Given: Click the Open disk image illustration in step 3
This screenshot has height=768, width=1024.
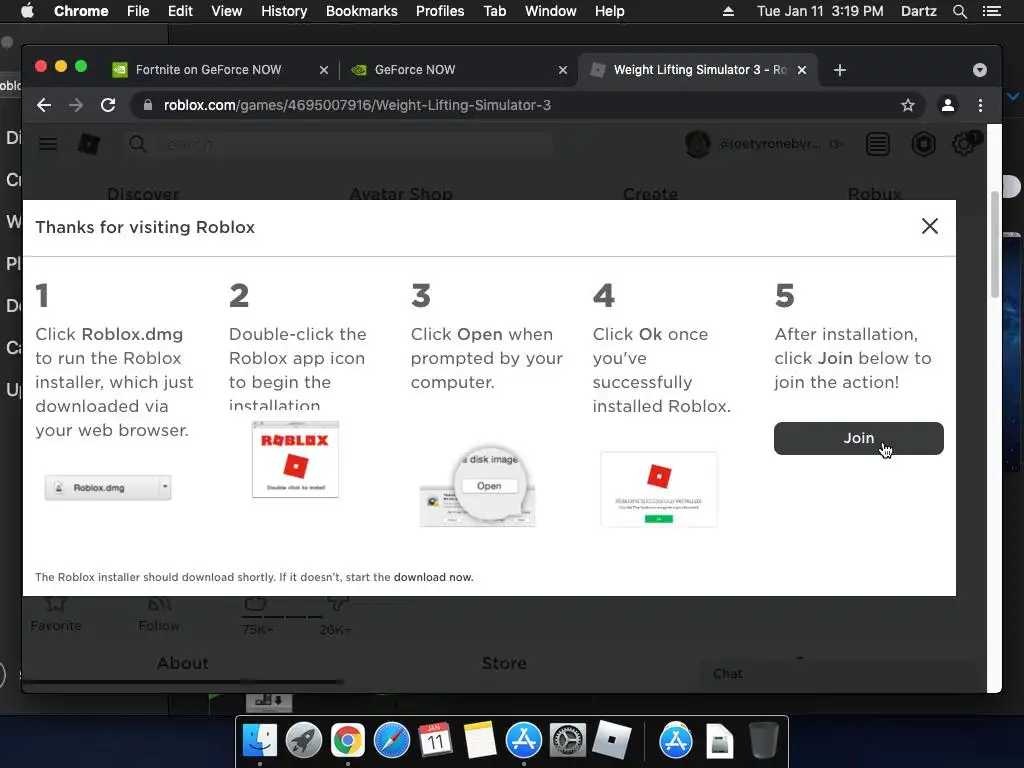Looking at the screenshot, I should click(477, 485).
